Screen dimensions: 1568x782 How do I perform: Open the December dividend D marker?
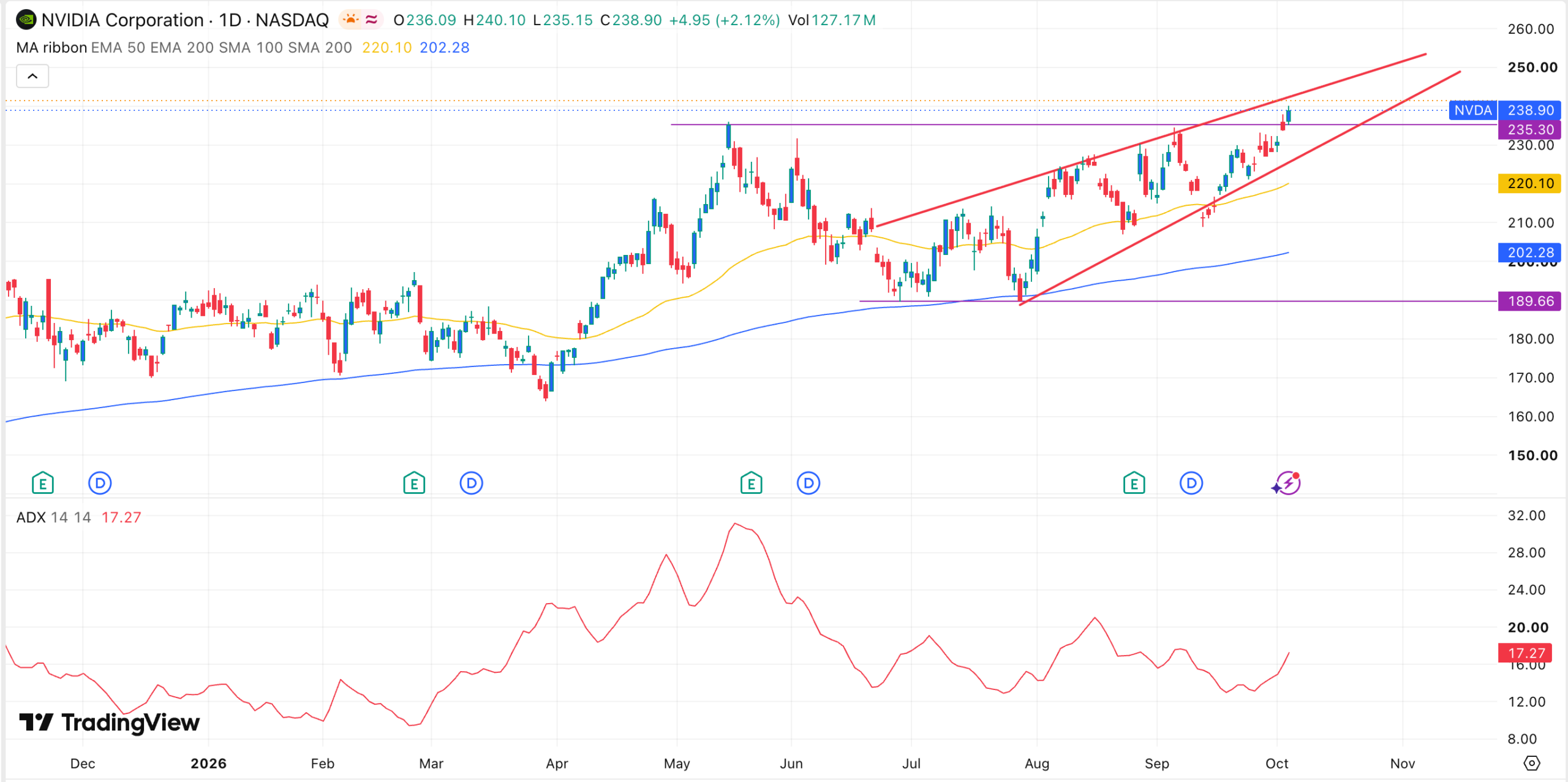coord(100,484)
